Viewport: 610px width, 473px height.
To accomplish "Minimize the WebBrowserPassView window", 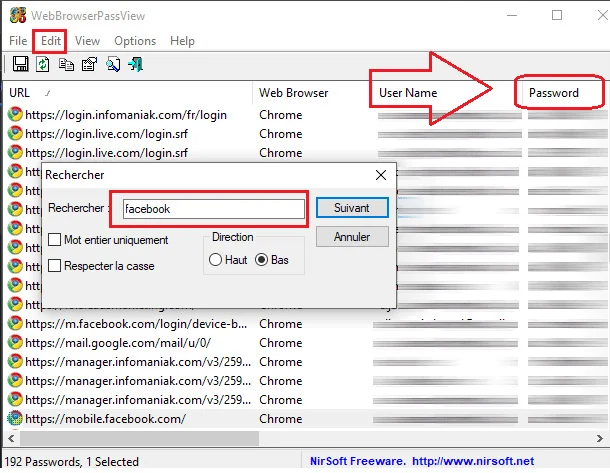I will [512, 15].
